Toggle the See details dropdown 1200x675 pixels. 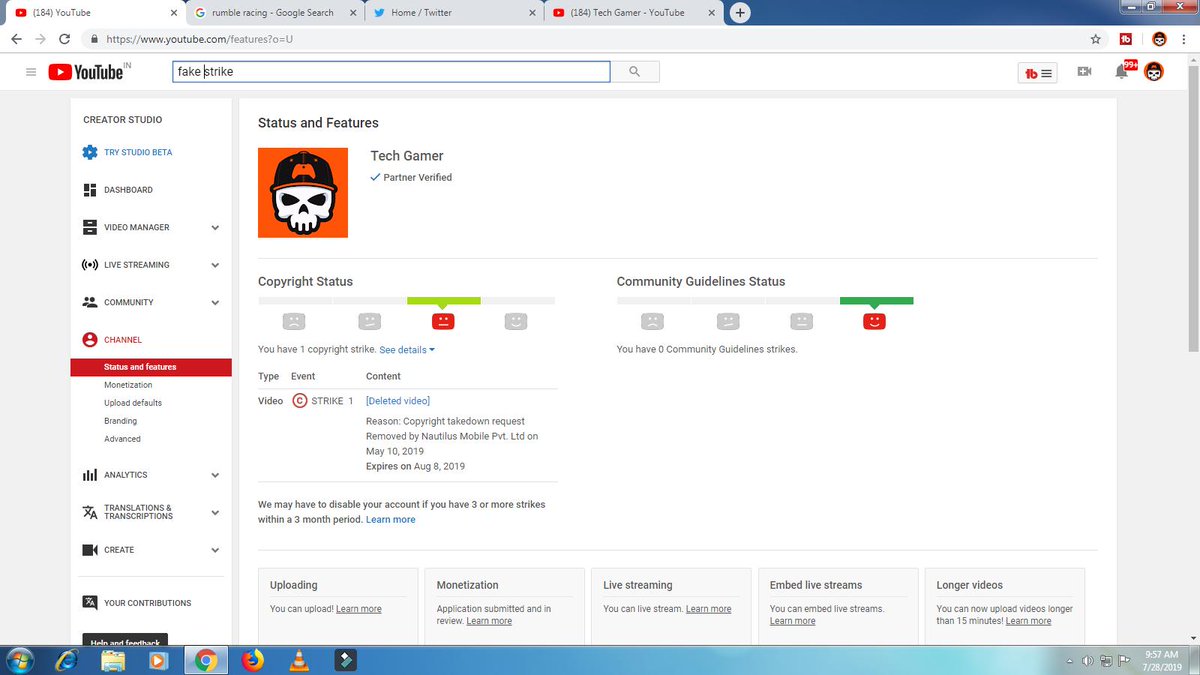coord(407,350)
